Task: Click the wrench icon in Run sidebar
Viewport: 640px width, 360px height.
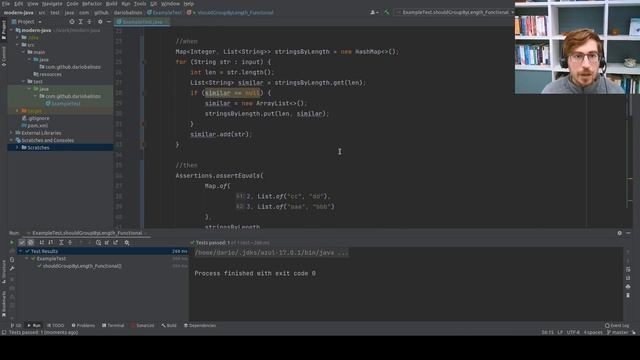Action: coord(12,269)
